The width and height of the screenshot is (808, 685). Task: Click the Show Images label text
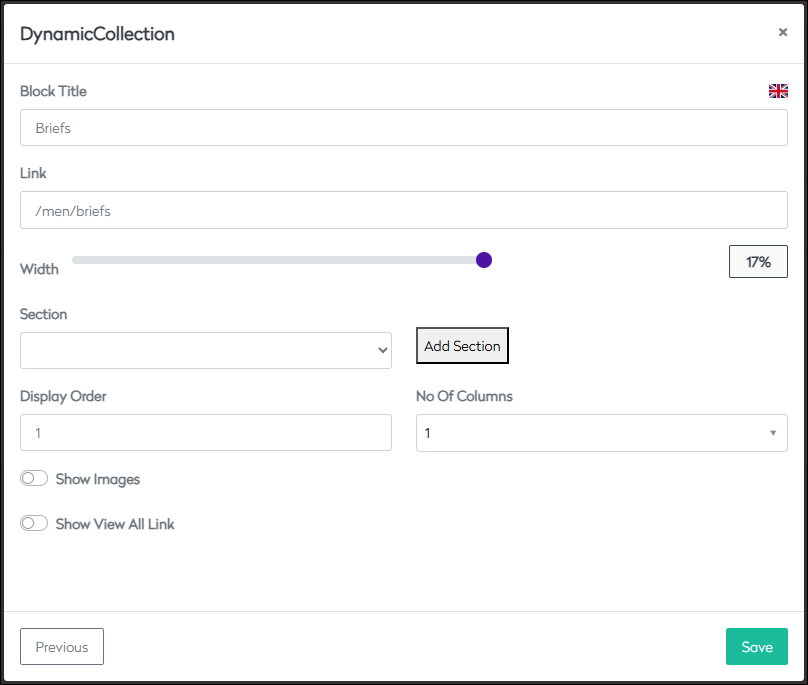coord(98,479)
